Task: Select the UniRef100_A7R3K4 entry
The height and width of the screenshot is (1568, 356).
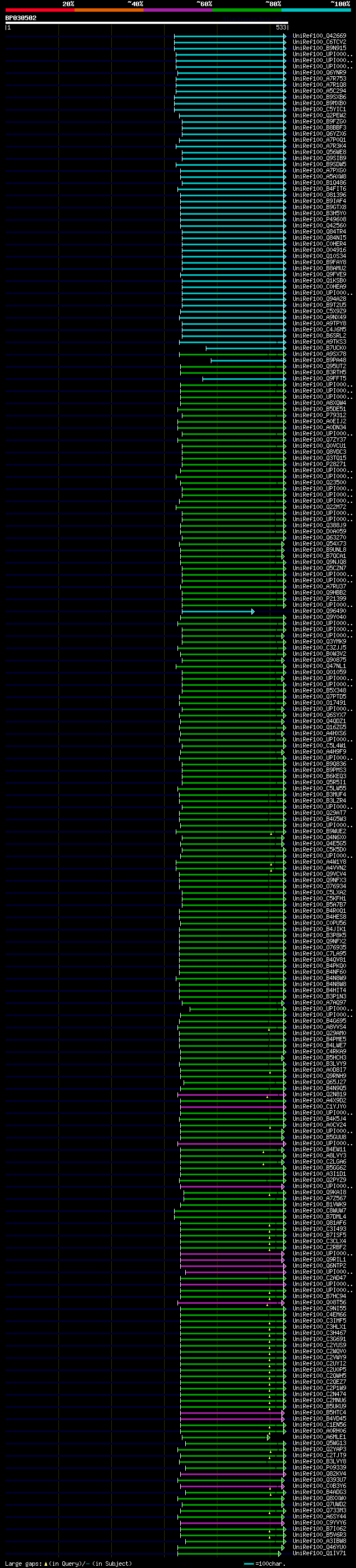Action: pos(319,146)
